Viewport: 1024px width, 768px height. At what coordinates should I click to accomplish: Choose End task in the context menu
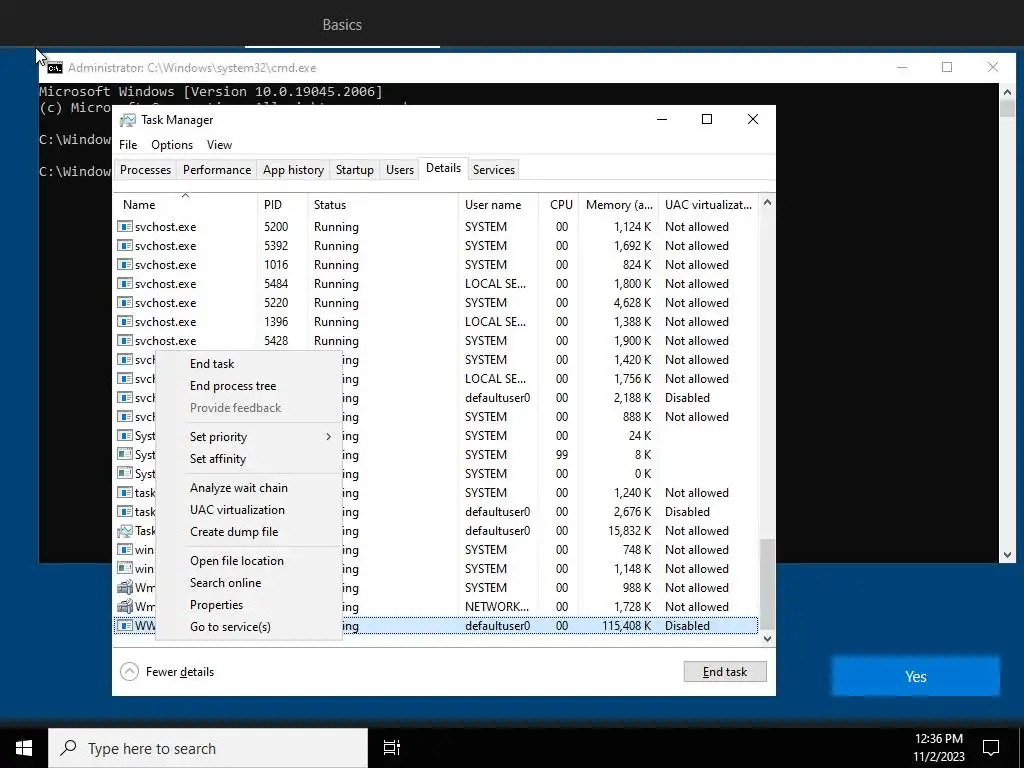[x=212, y=364]
